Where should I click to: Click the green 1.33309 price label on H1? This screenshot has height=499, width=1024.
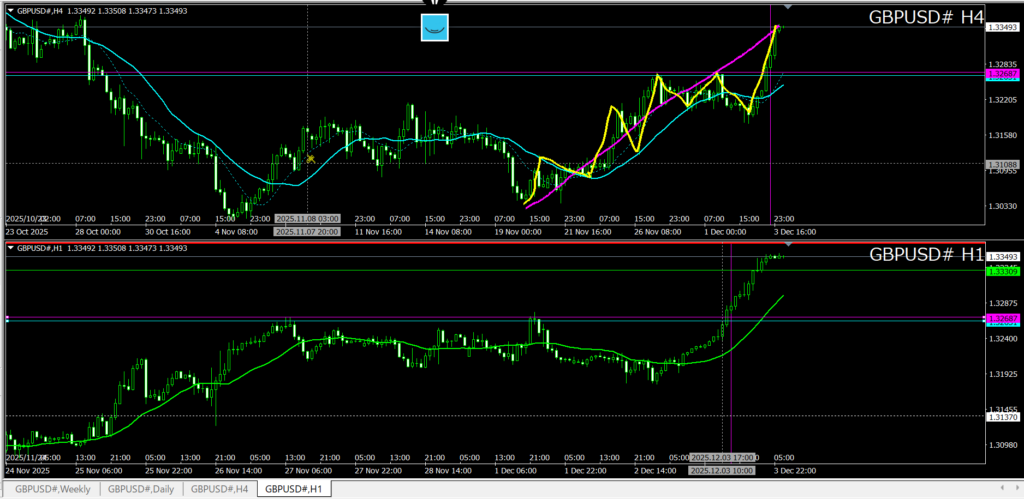tap(1002, 271)
